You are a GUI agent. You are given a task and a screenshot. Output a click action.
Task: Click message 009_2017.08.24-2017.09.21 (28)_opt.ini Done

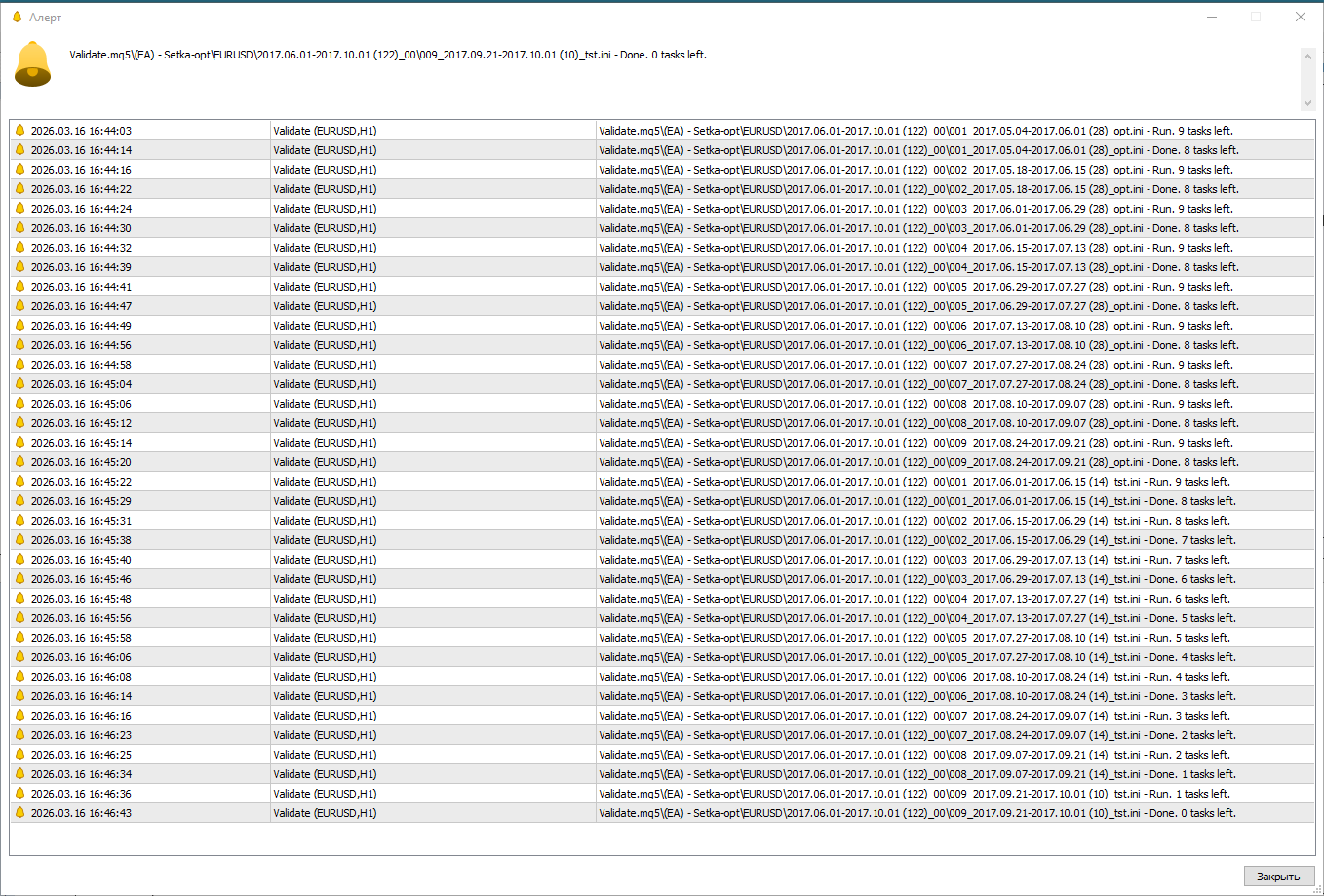click(918, 462)
